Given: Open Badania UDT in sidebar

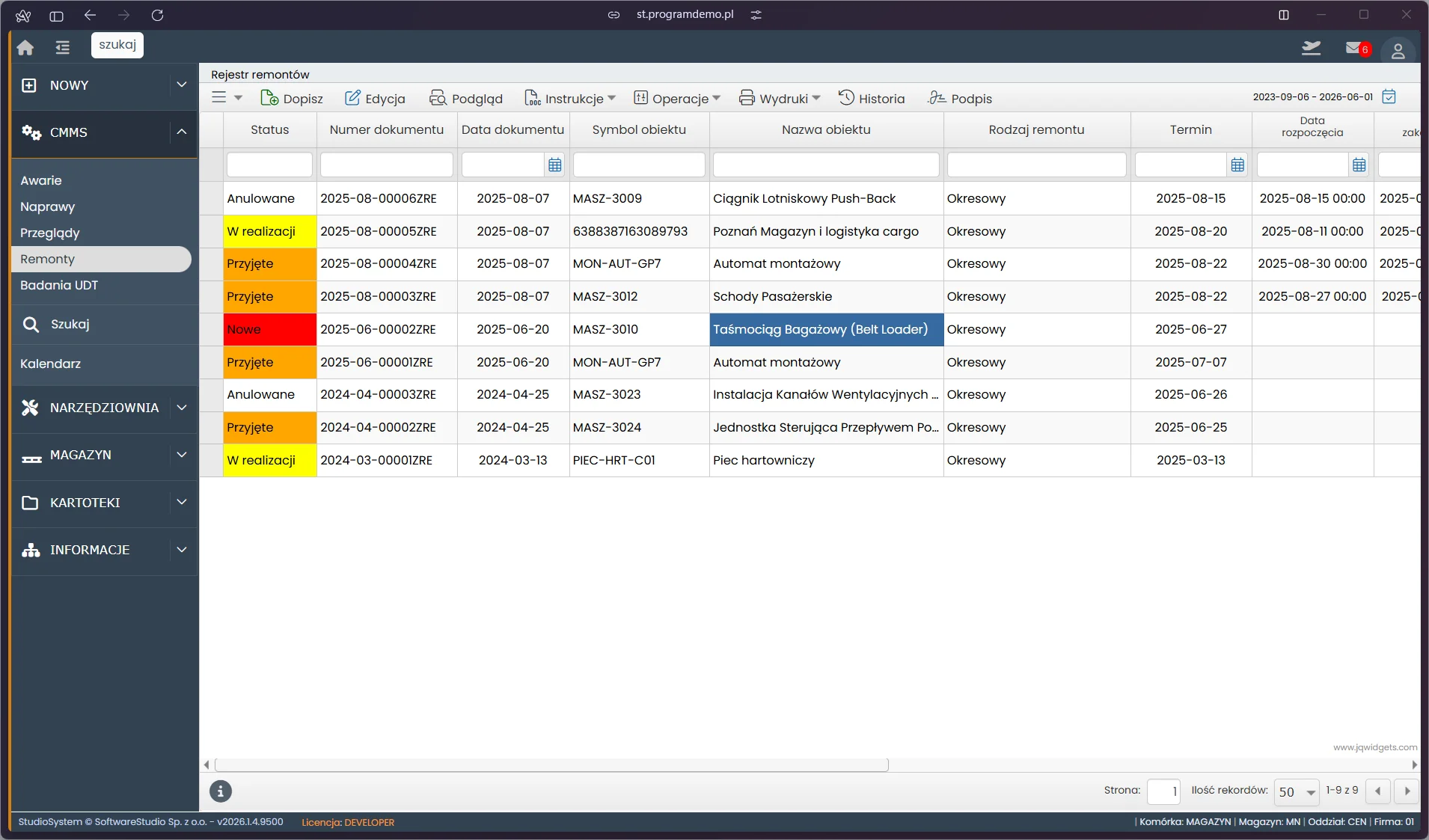Looking at the screenshot, I should click(59, 285).
